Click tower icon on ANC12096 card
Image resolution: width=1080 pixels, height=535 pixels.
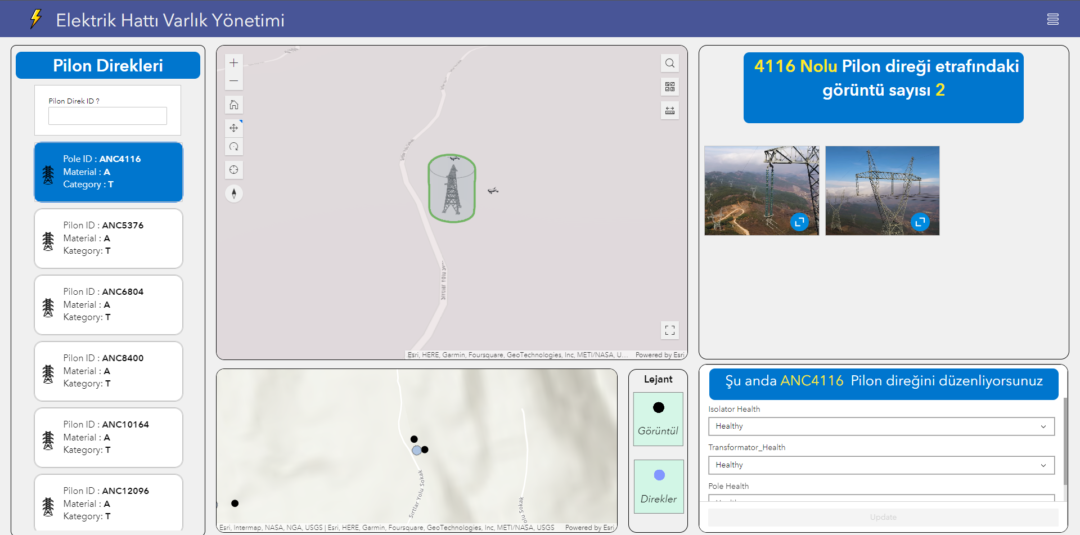(48, 507)
